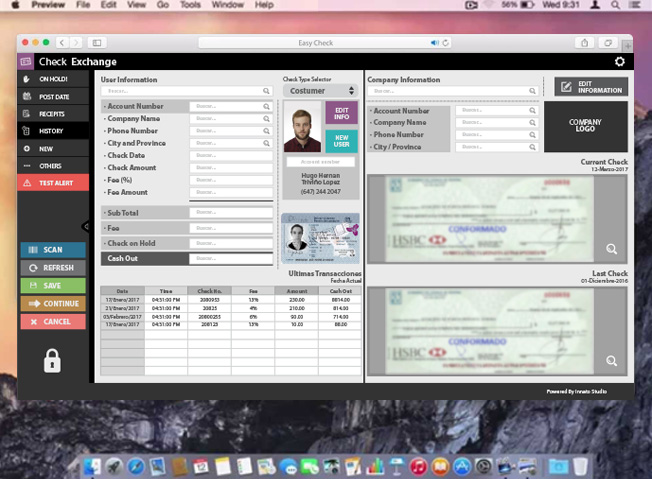Click the customer ID card thumbnail
The height and width of the screenshot is (479, 652).
(320, 237)
